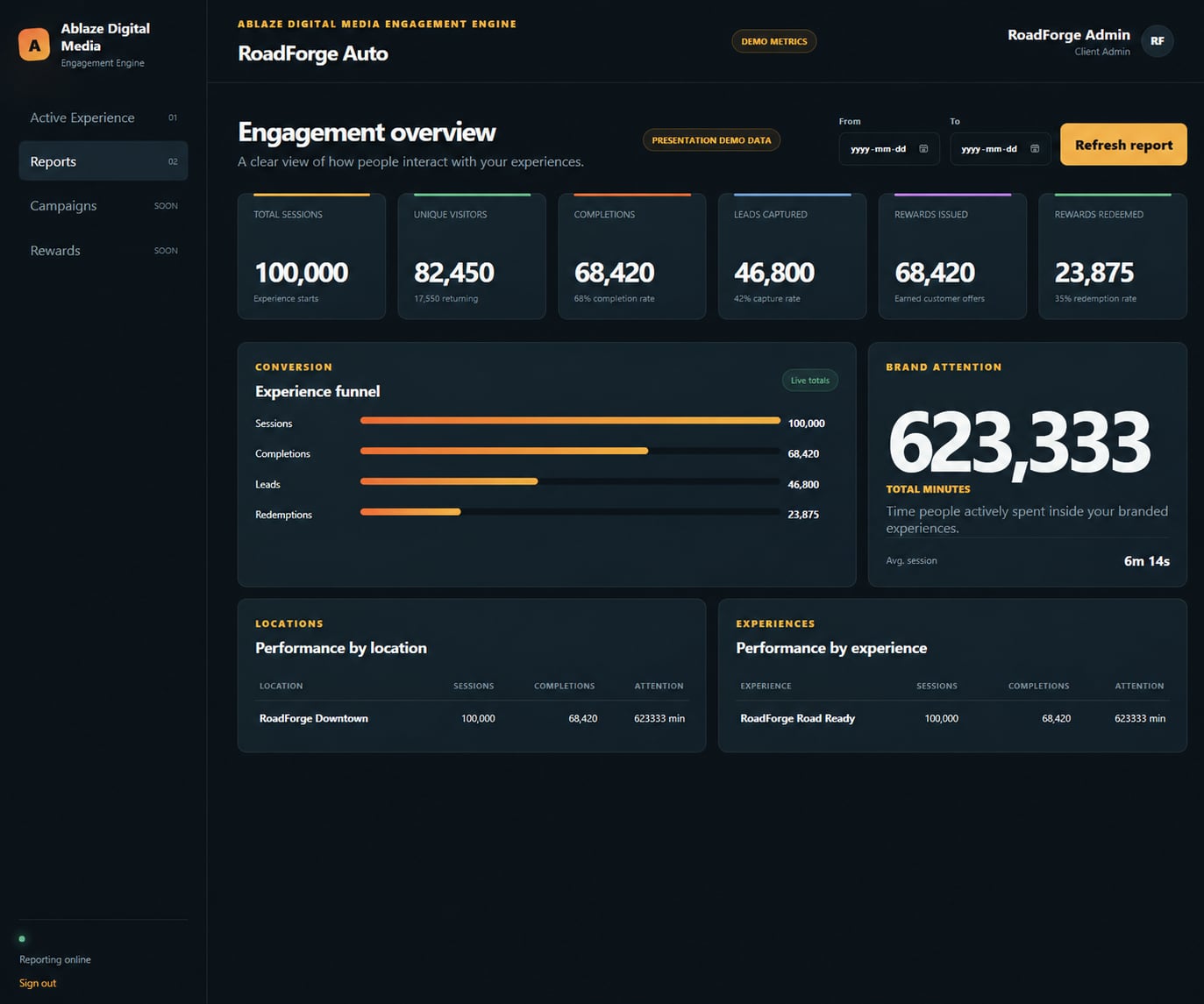The width and height of the screenshot is (1204, 1004).
Task: Click the 42% capture rate caption
Action: (767, 299)
